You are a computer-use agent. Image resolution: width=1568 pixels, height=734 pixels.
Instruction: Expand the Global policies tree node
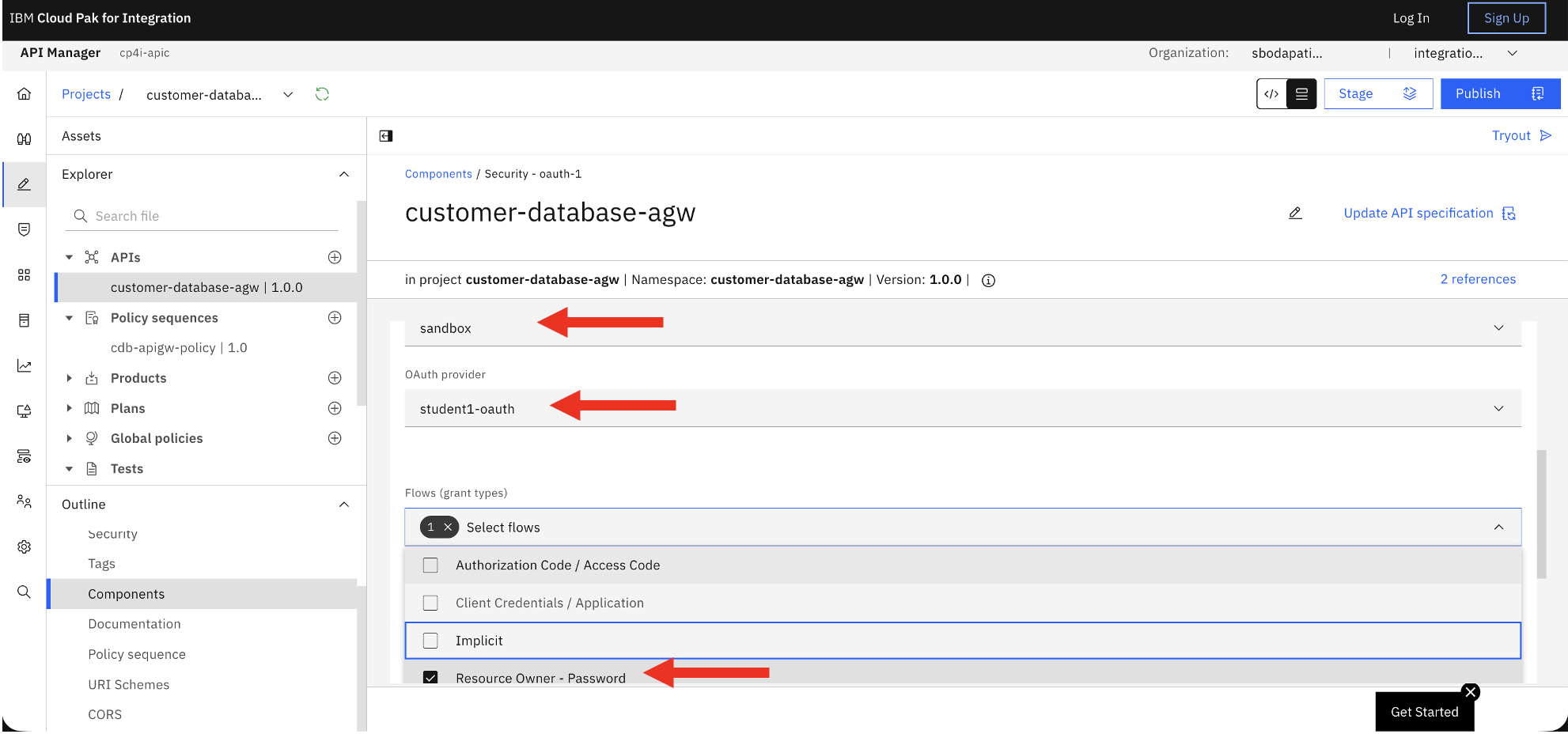click(69, 438)
